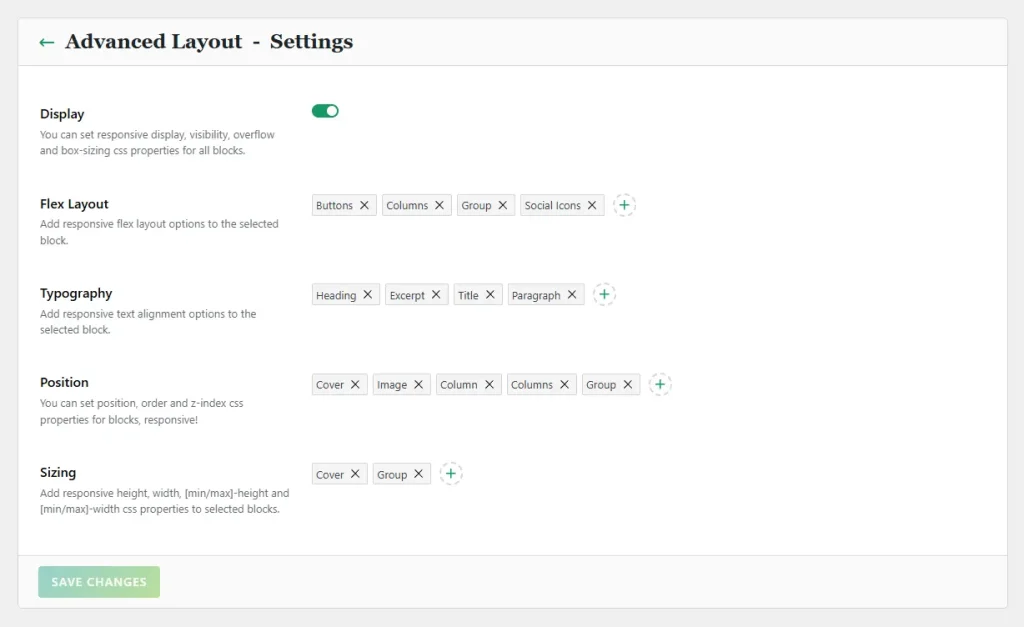The height and width of the screenshot is (627, 1024).
Task: Add a block to Sizing
Action: pyautogui.click(x=451, y=474)
